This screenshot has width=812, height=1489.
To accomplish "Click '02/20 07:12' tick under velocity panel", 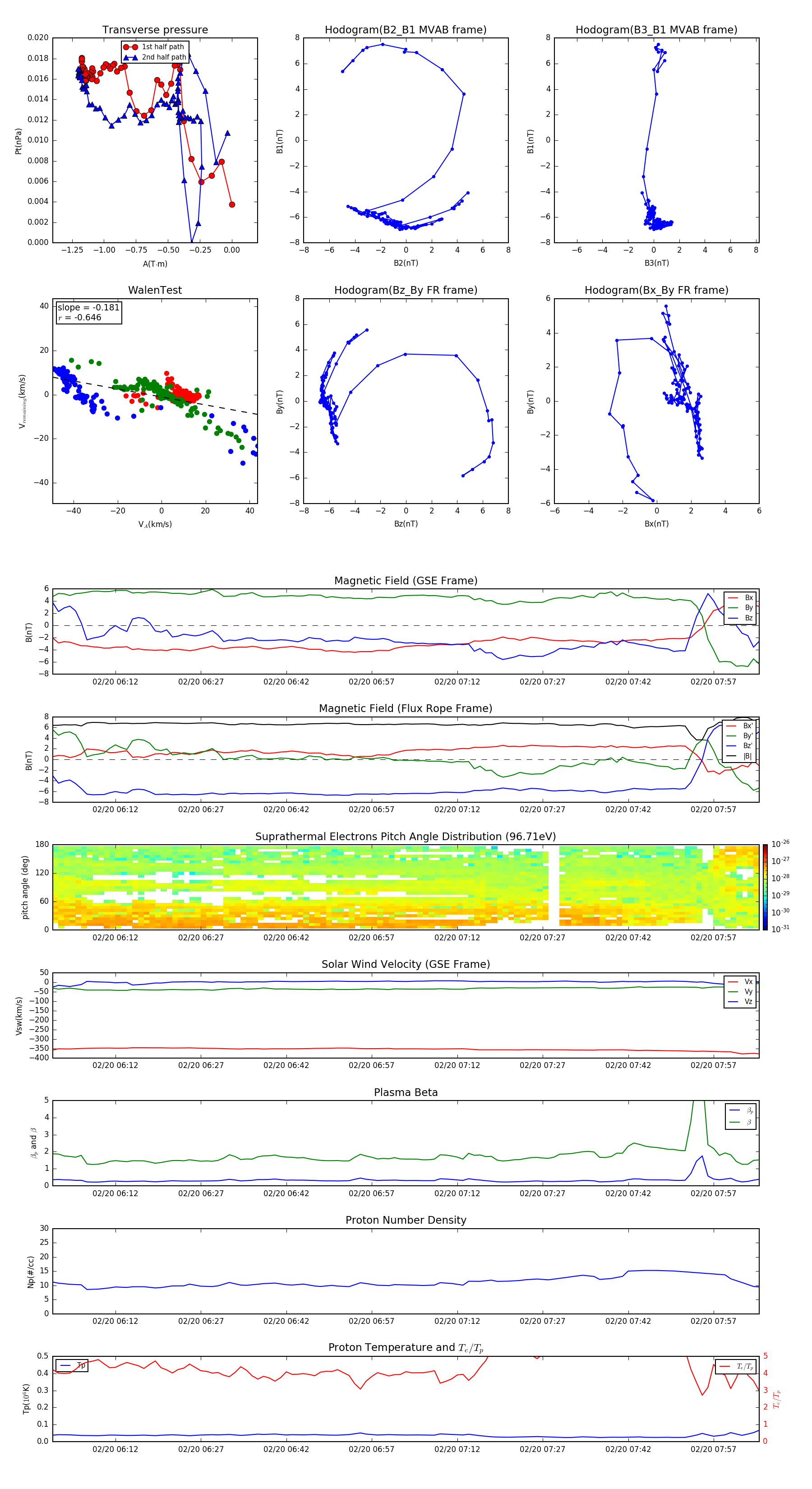I will (457, 1065).
